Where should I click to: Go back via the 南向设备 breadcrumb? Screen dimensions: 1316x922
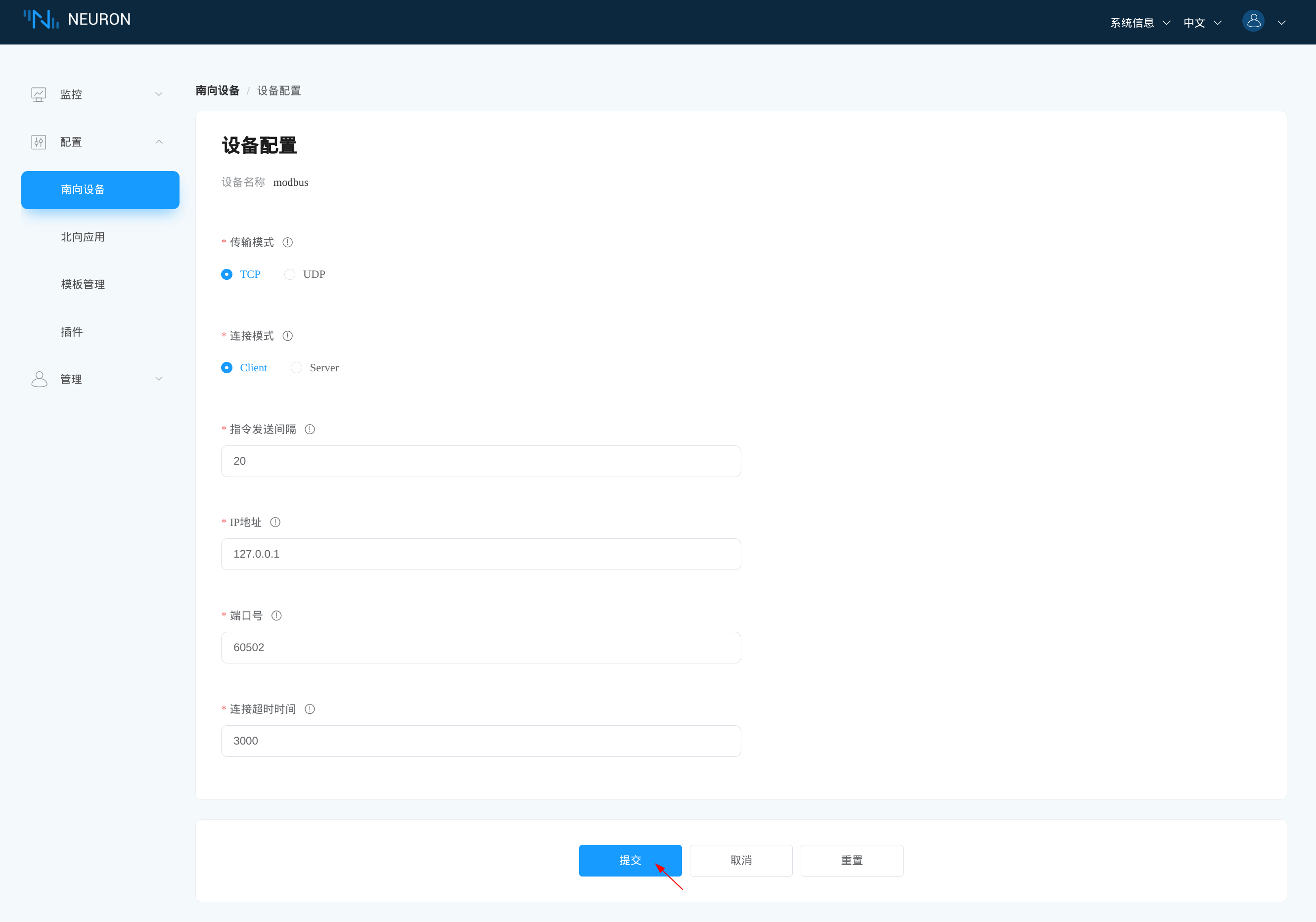click(217, 90)
